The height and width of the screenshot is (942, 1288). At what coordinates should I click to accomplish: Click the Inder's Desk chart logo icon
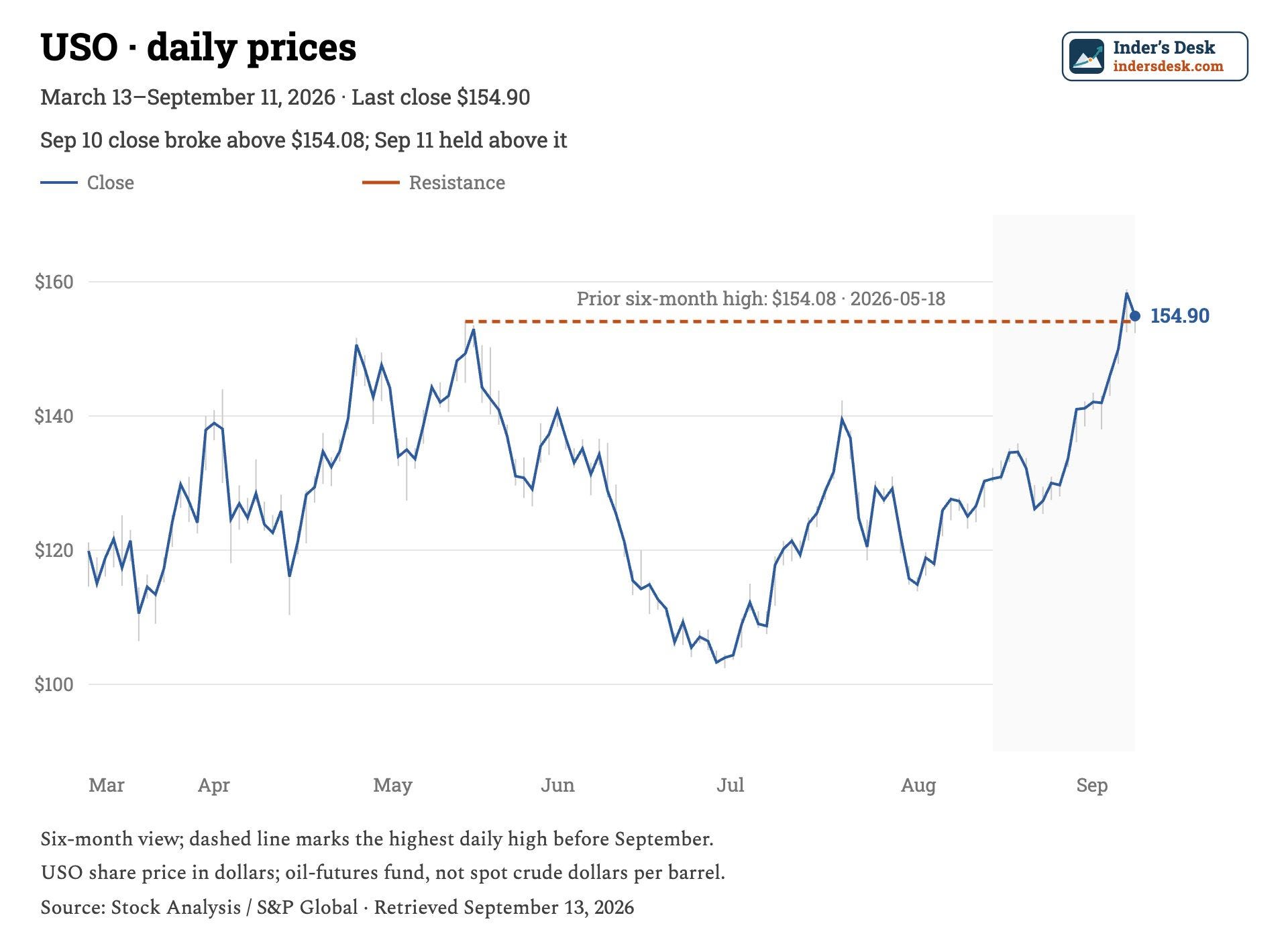pyautogui.click(x=1087, y=56)
